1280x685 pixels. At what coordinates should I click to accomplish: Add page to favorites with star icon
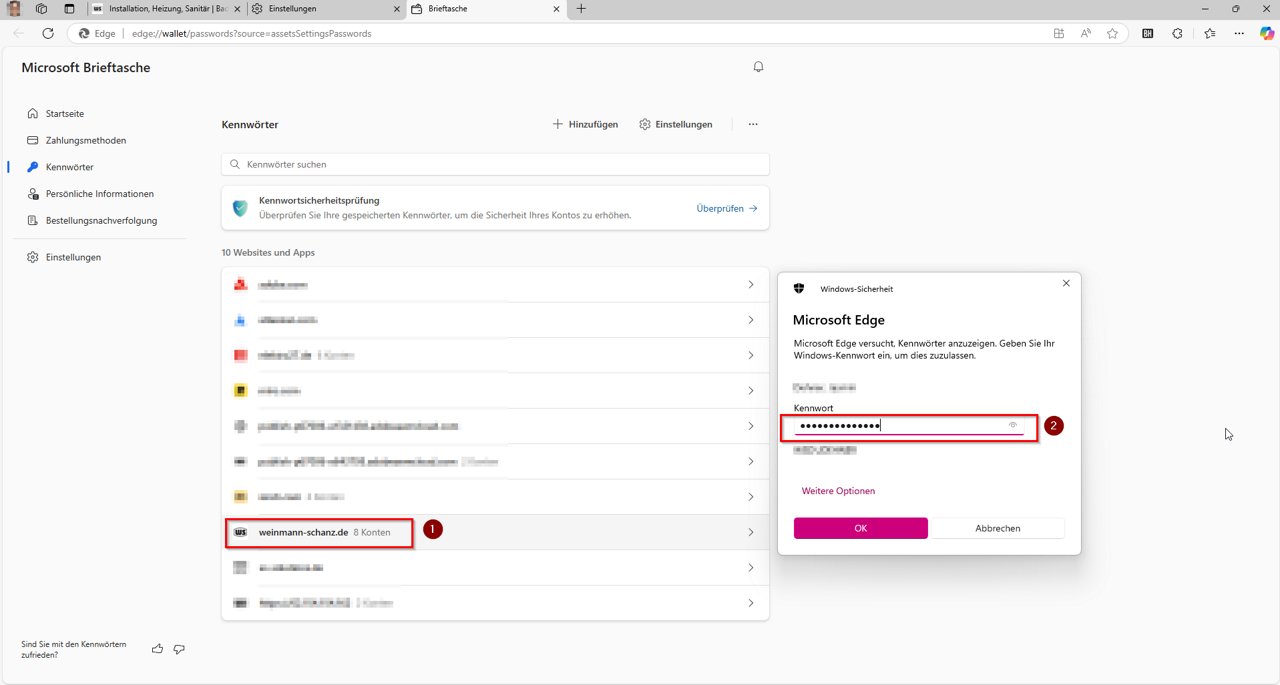click(1112, 33)
